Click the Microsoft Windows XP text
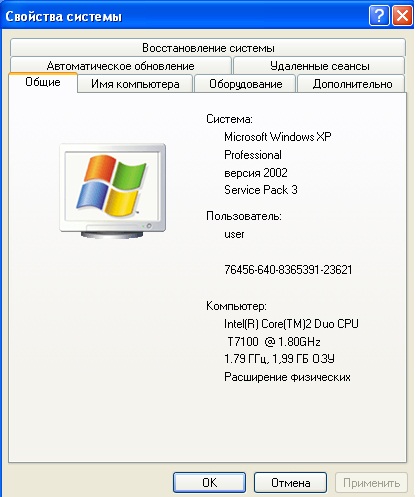Screen dimensions: 416x497 (x=278, y=137)
